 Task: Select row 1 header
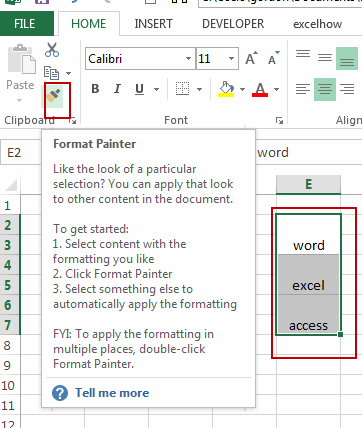(10, 205)
